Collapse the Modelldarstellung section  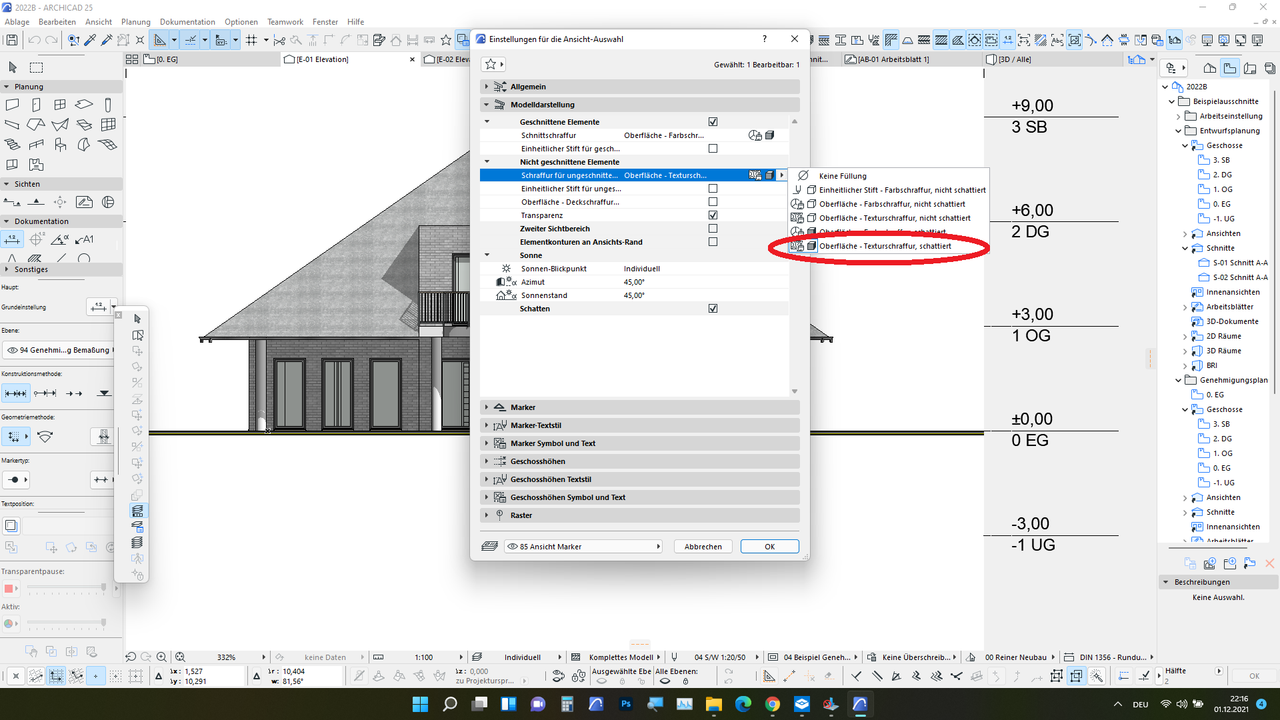click(487, 104)
